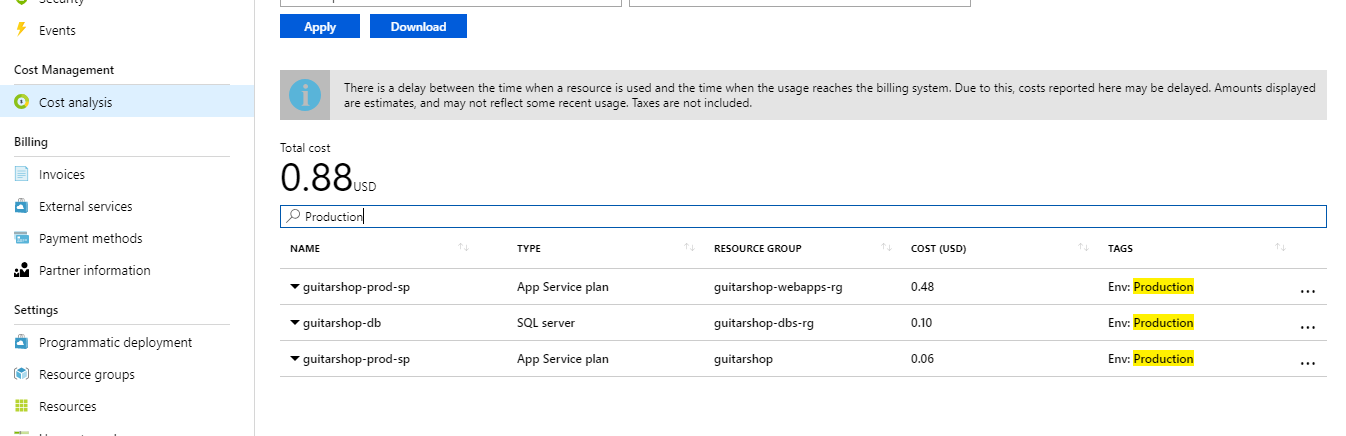1346x436 pixels.
Task: Click the guitarshop-webapps-rg resource group cell
Action: [778, 287]
